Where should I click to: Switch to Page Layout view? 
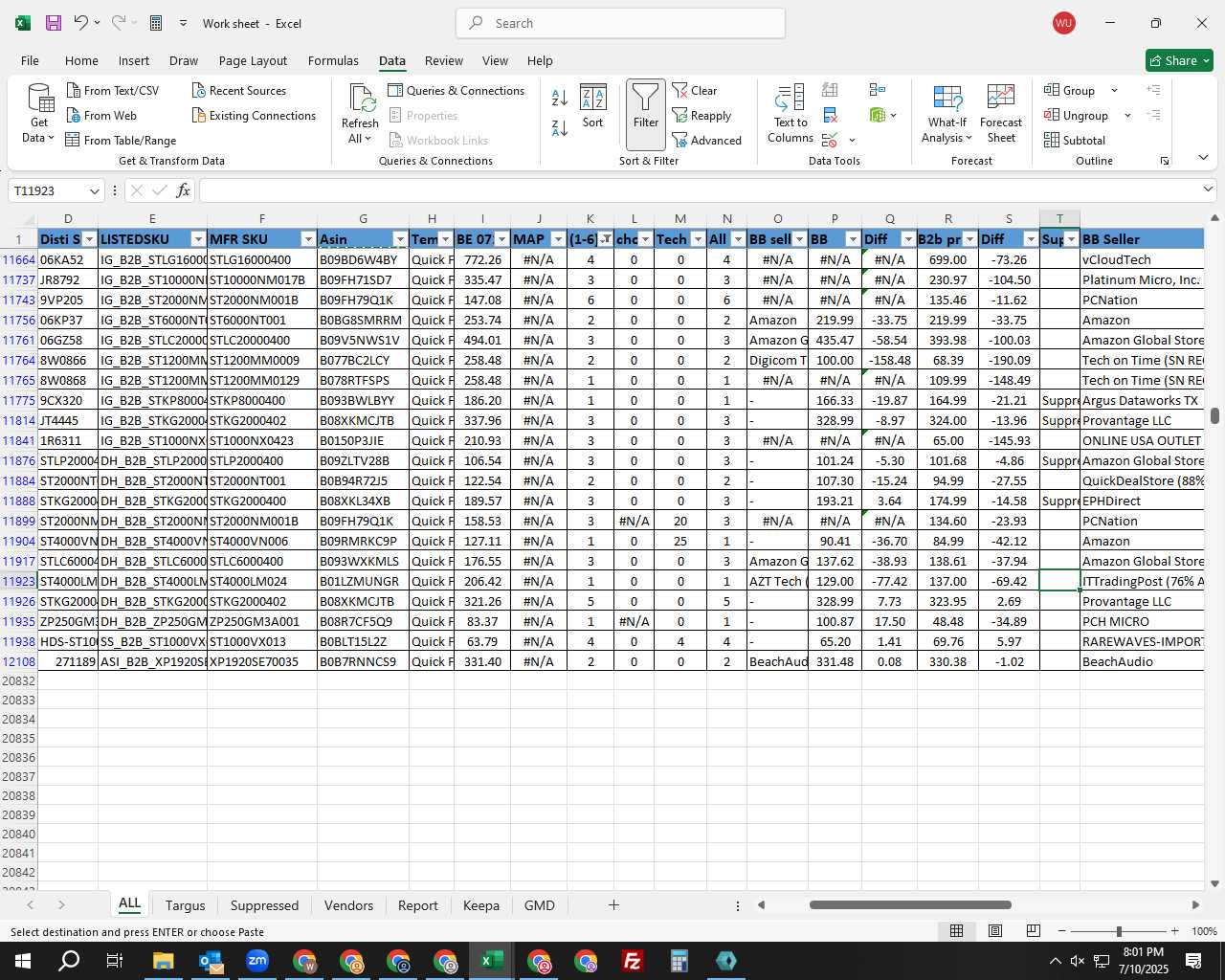coord(995,931)
